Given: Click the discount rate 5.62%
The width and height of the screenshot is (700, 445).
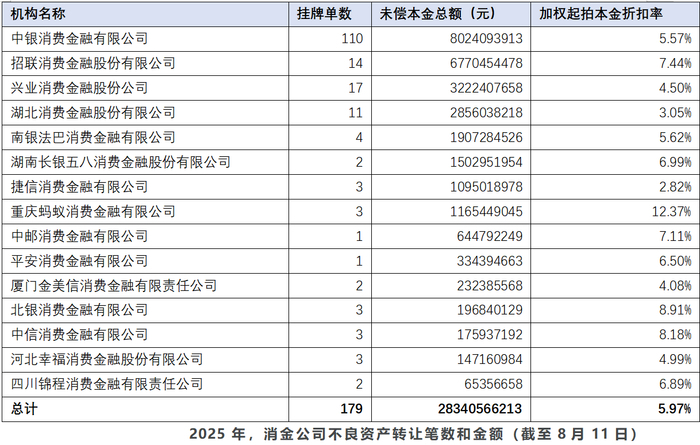Looking at the screenshot, I should pos(675,137).
